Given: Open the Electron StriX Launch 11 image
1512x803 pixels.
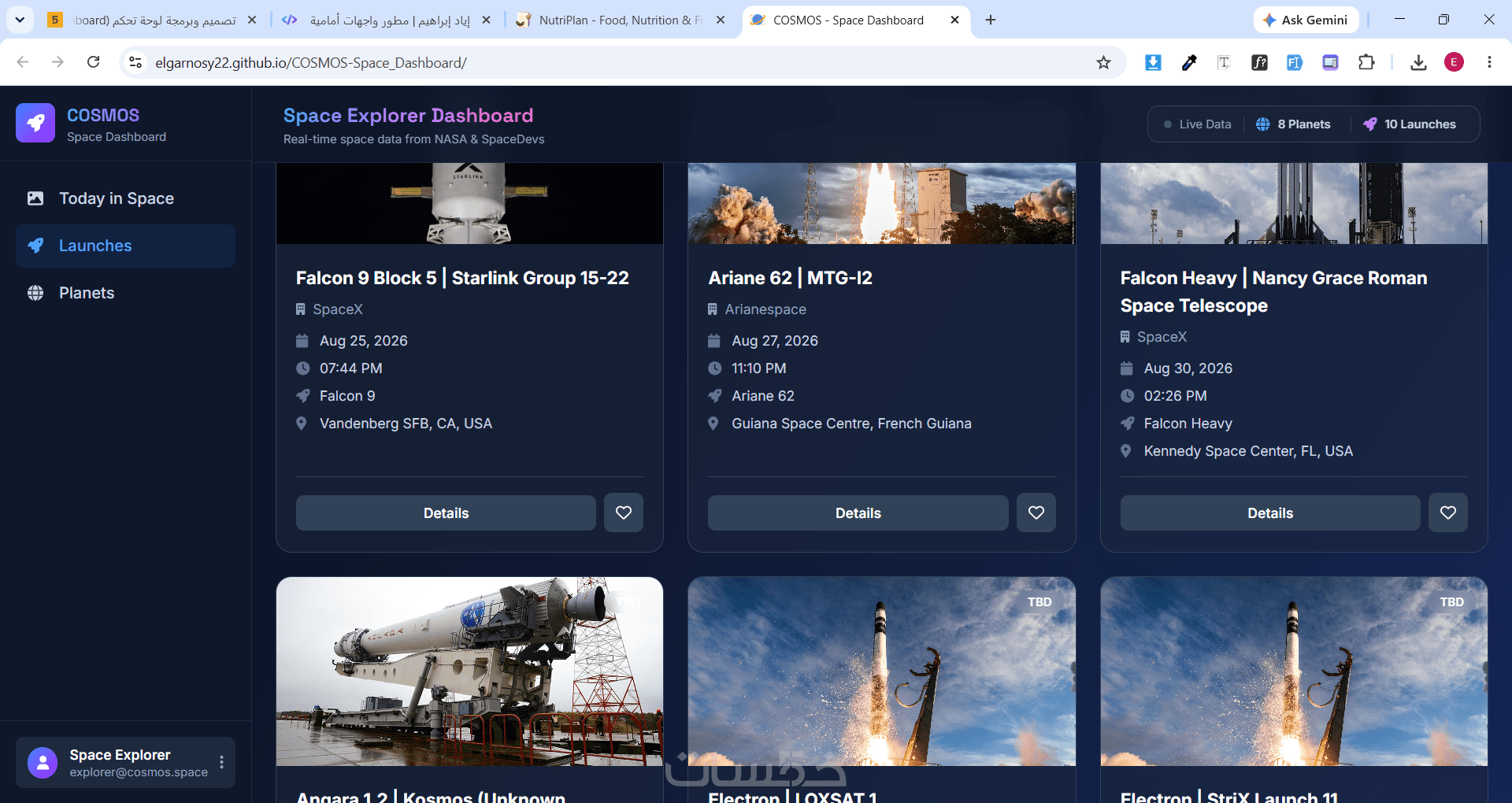Looking at the screenshot, I should coord(1294,672).
